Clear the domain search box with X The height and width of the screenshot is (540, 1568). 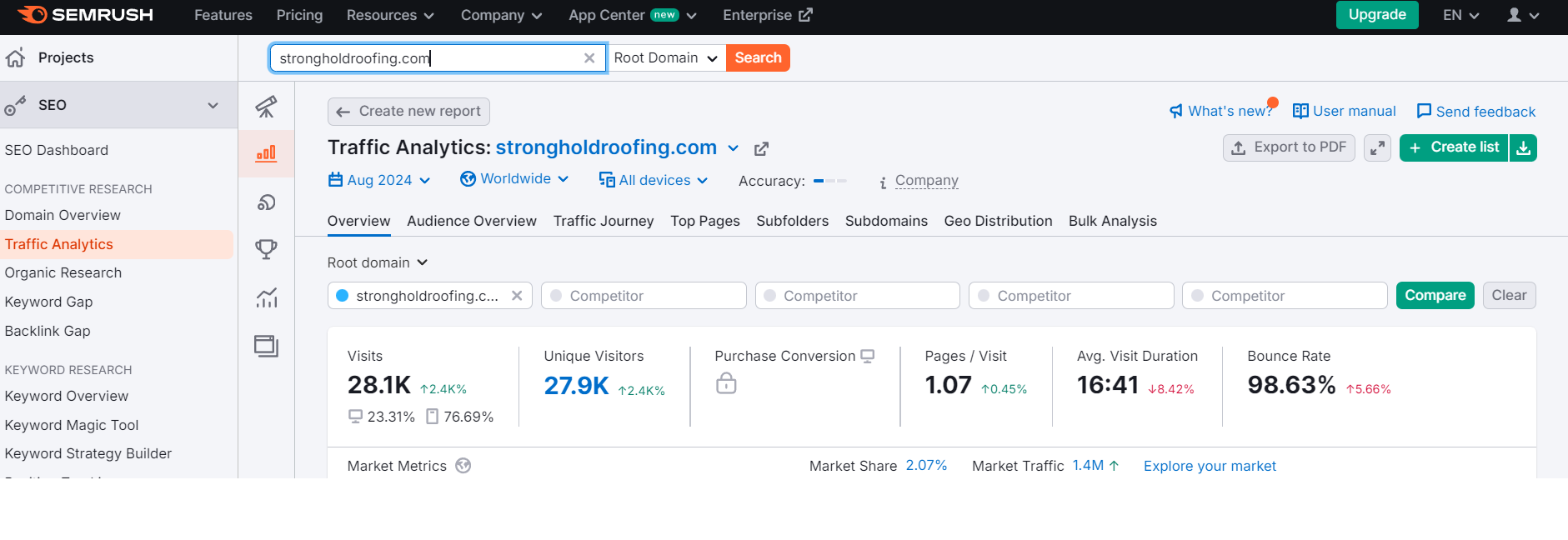pyautogui.click(x=589, y=58)
